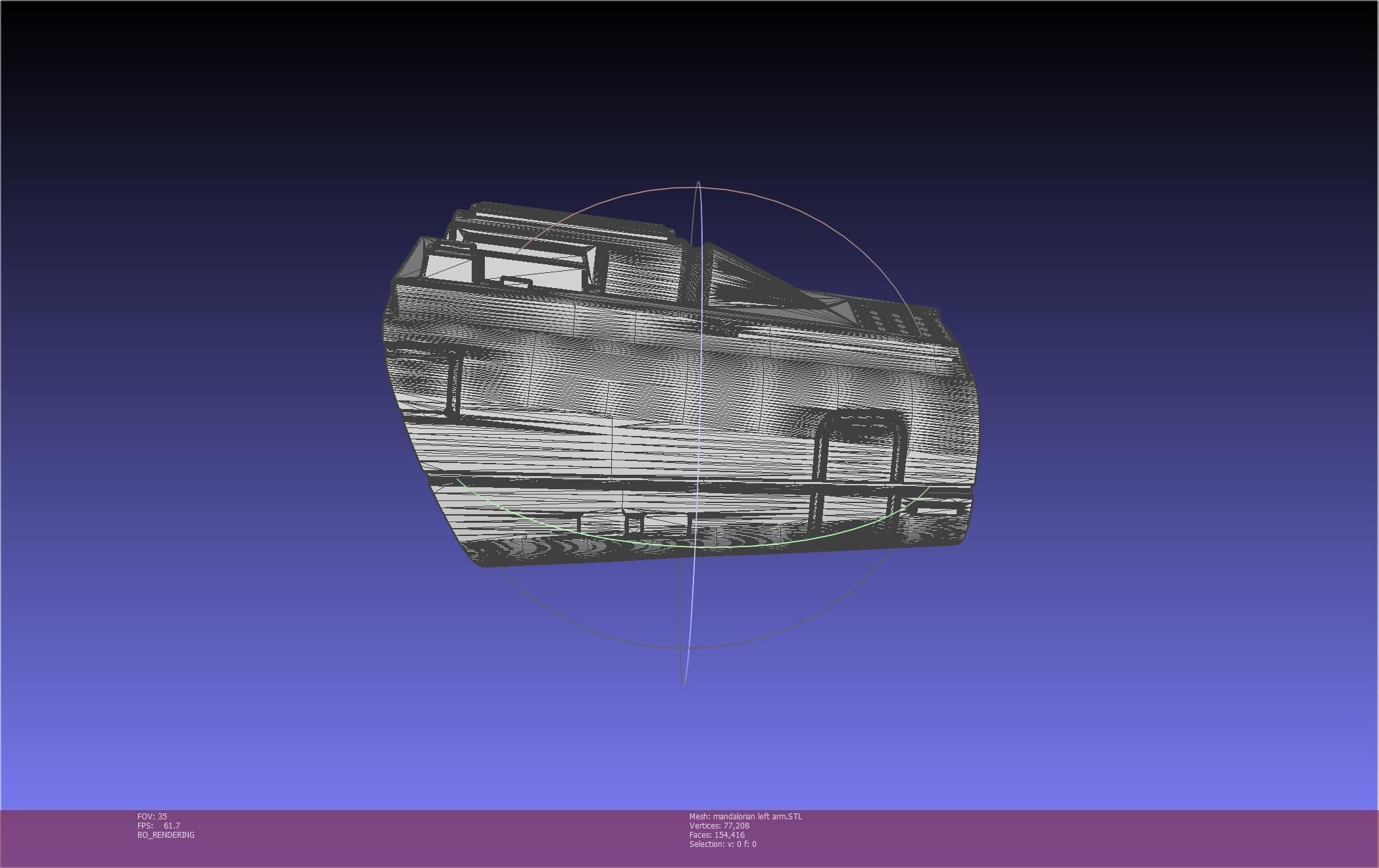Click the vertical strut on the mesh's left side
Viewport: 1379px width, 868px height.
454,385
